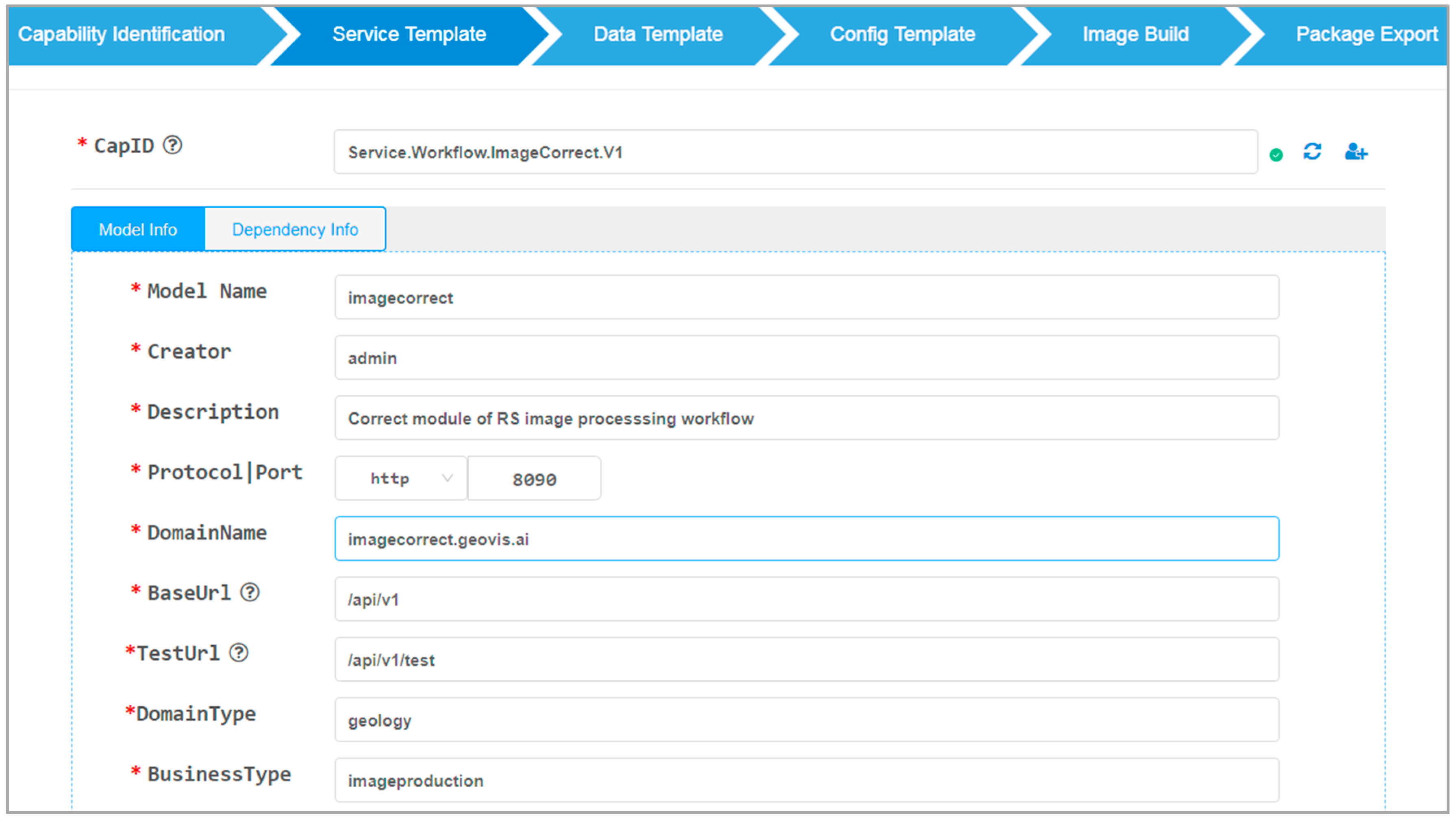This screenshot has width=1456, height=821.
Task: Click the TestUrl help question mark icon
Action: pyautogui.click(x=239, y=653)
